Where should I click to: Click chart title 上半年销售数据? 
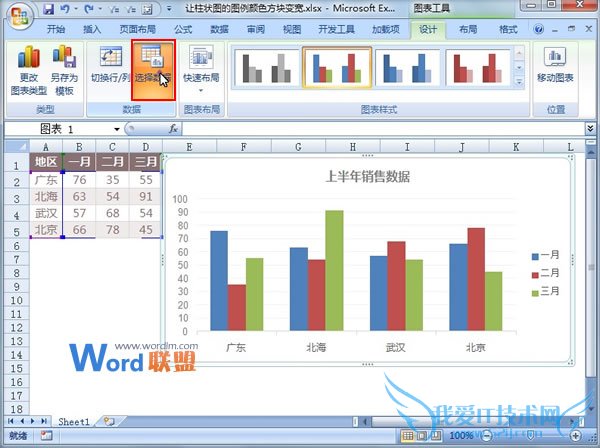click(367, 177)
